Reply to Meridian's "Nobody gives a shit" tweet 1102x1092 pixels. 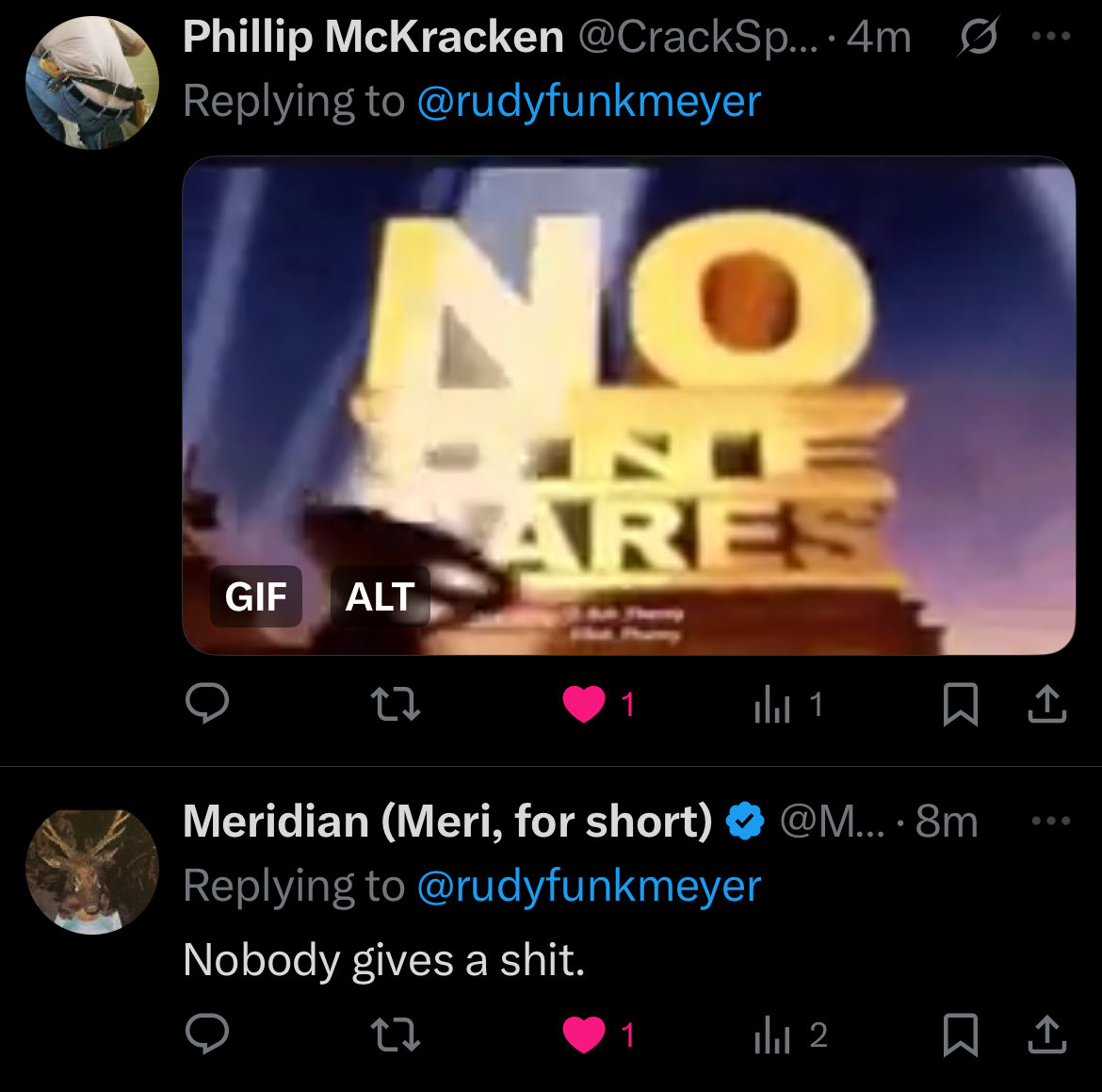(x=206, y=1034)
